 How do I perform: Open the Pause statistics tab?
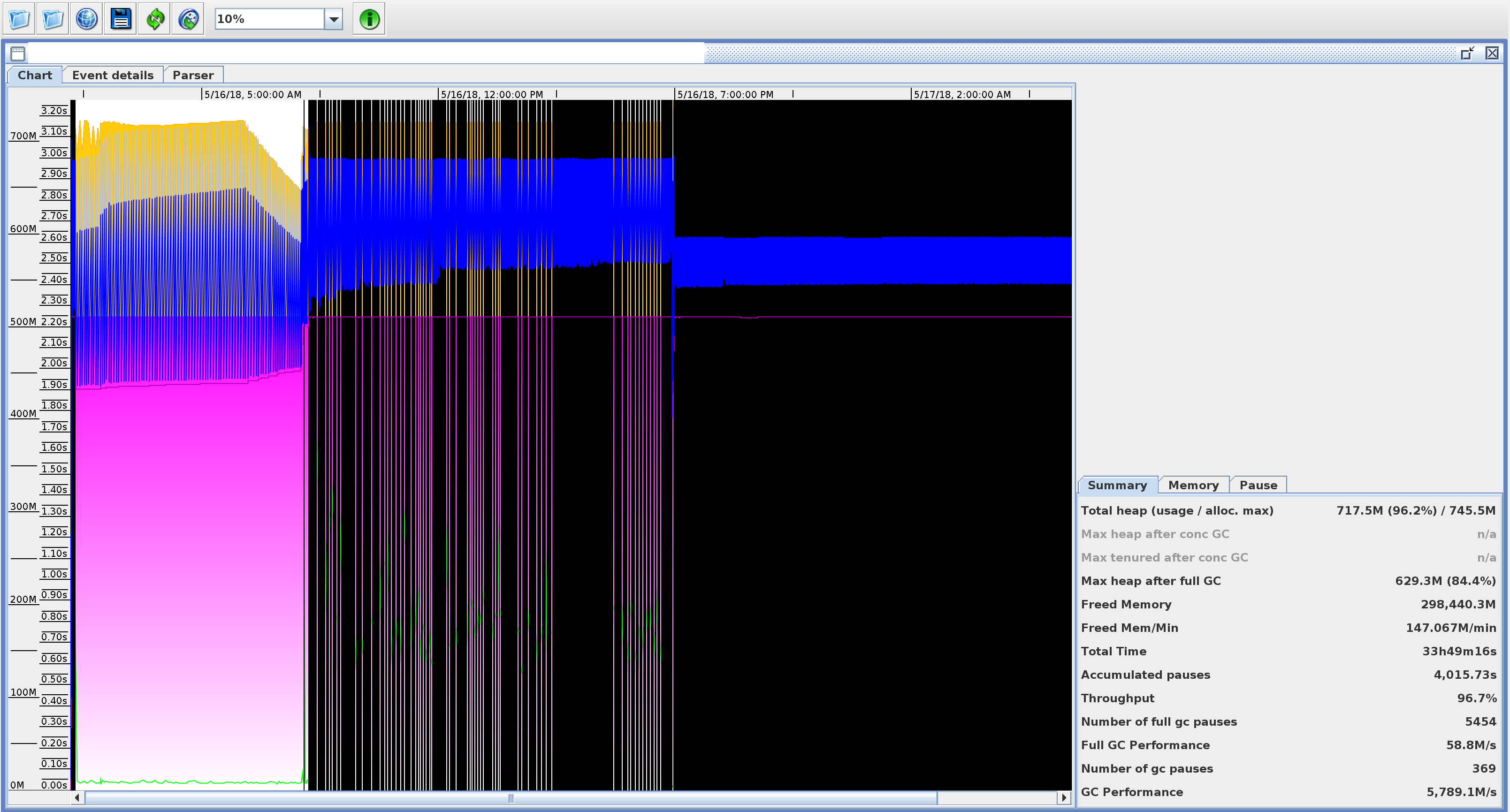point(1258,485)
